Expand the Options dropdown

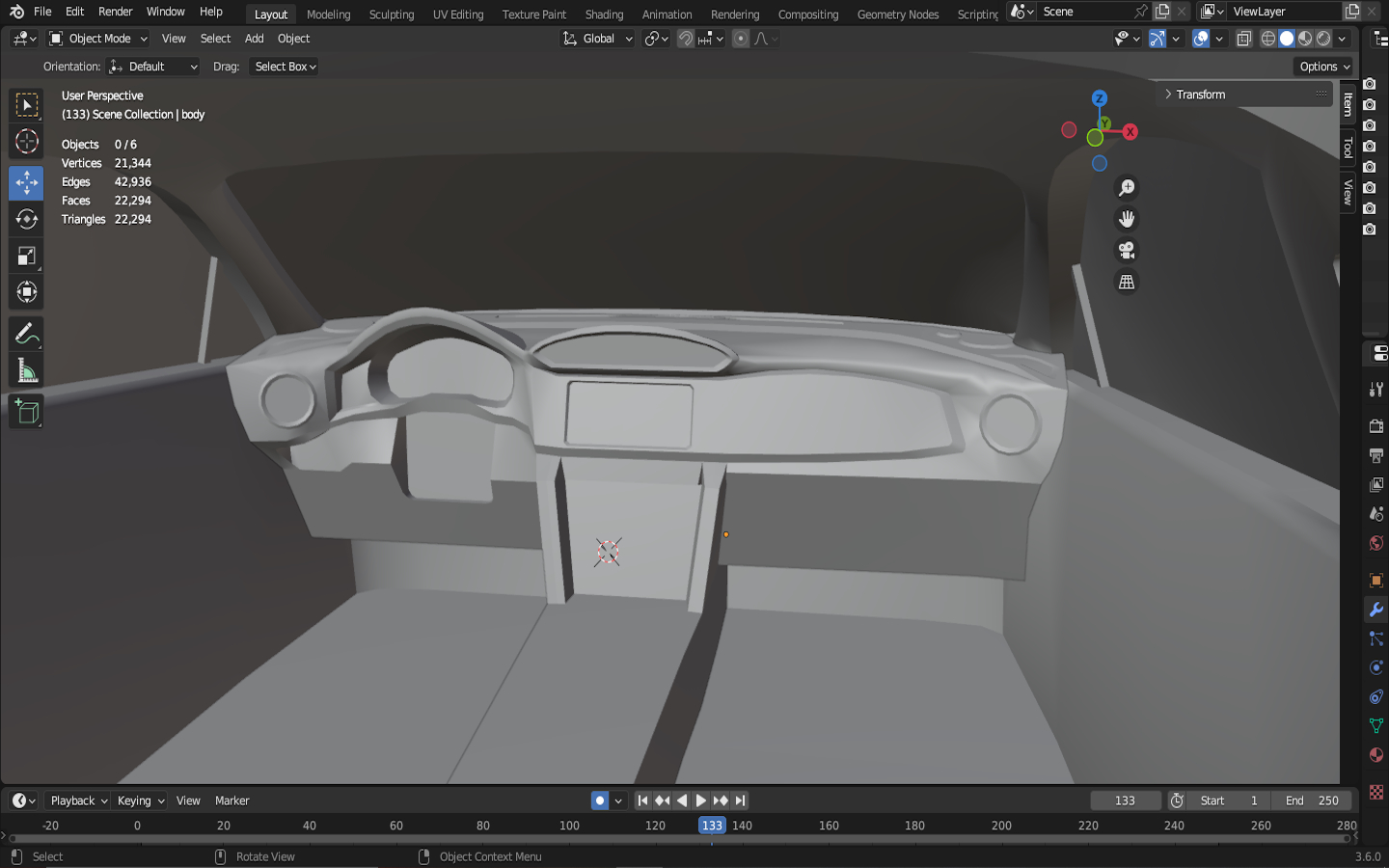point(1323,67)
